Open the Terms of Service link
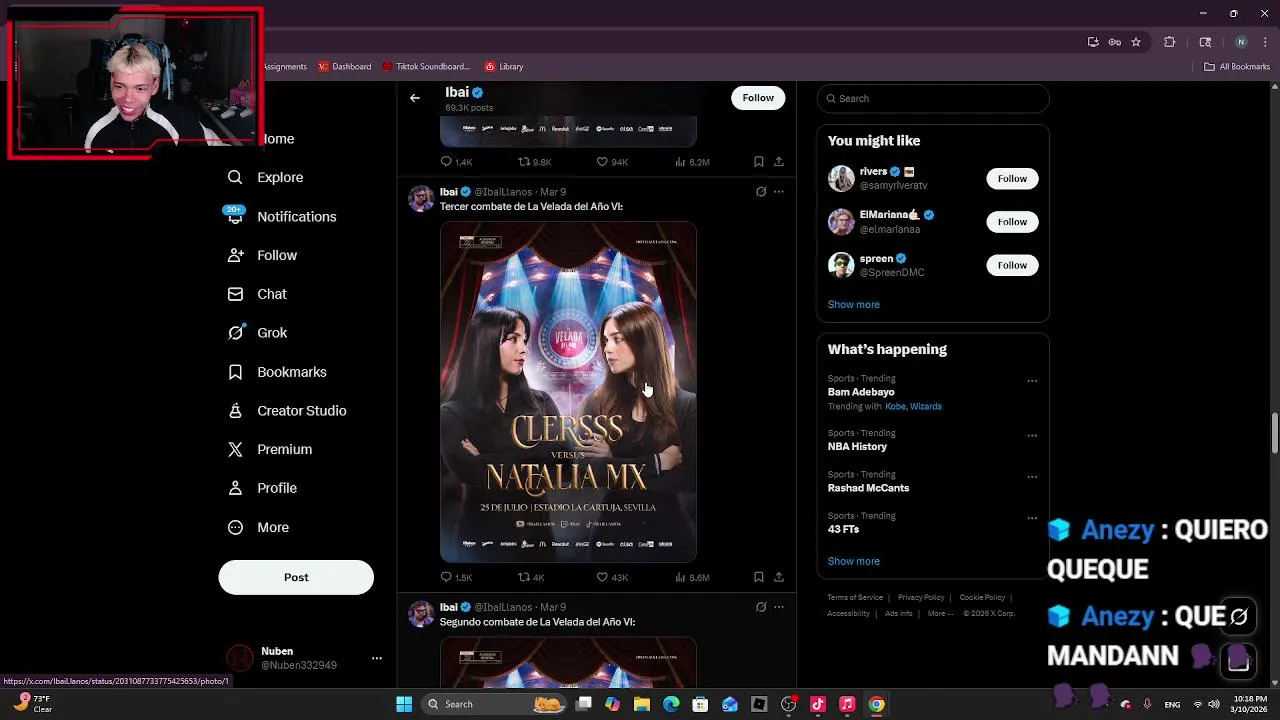 (x=855, y=598)
